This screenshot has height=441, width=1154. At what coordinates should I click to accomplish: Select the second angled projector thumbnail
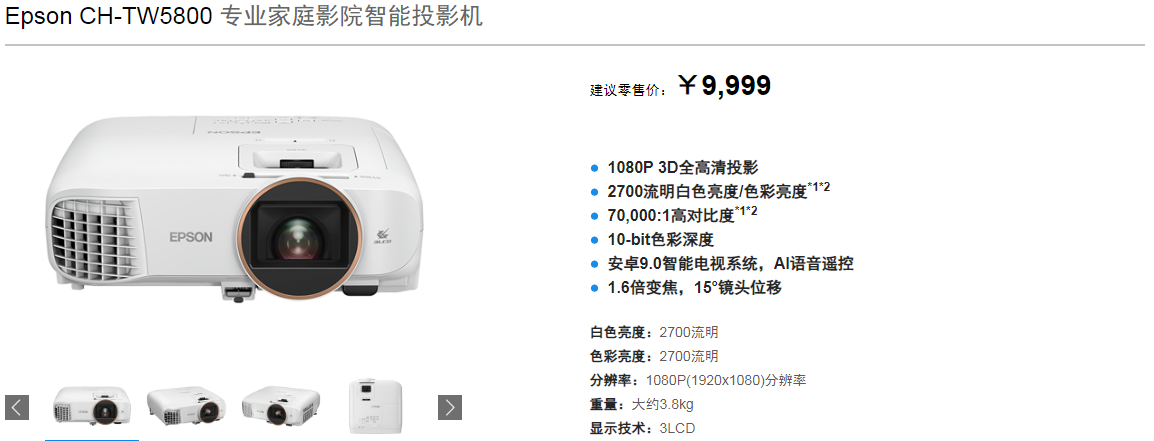click(x=186, y=406)
